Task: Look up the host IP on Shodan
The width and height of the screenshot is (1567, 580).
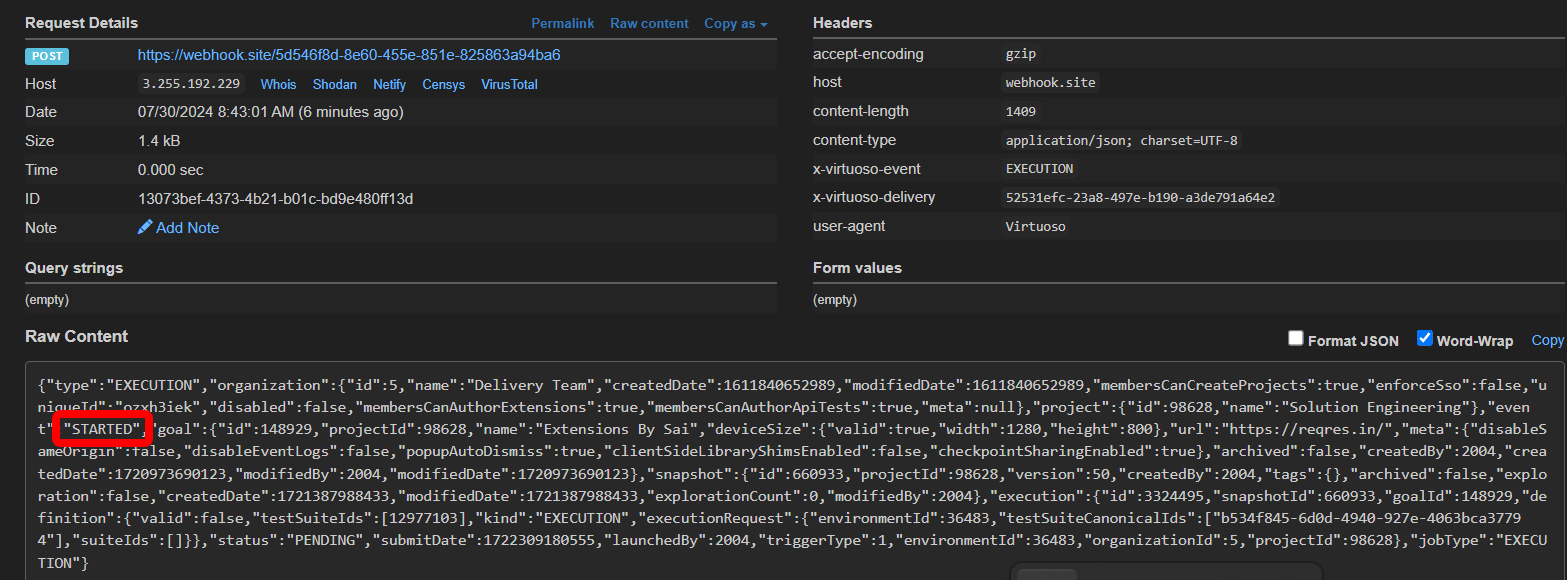Action: tap(335, 85)
